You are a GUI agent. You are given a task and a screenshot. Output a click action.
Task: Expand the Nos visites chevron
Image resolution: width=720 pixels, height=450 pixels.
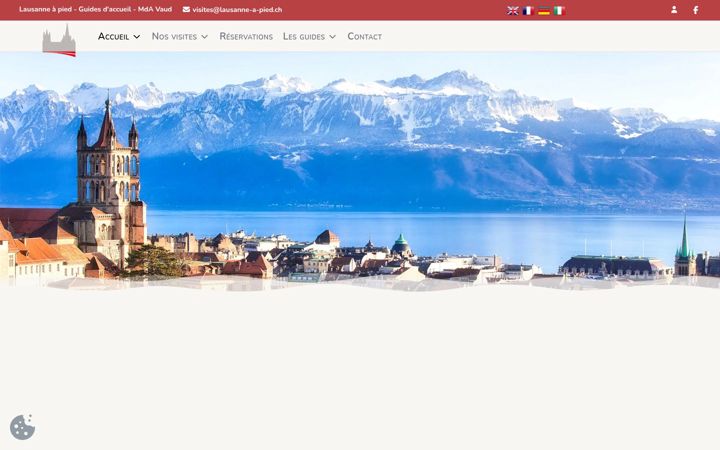tap(204, 37)
